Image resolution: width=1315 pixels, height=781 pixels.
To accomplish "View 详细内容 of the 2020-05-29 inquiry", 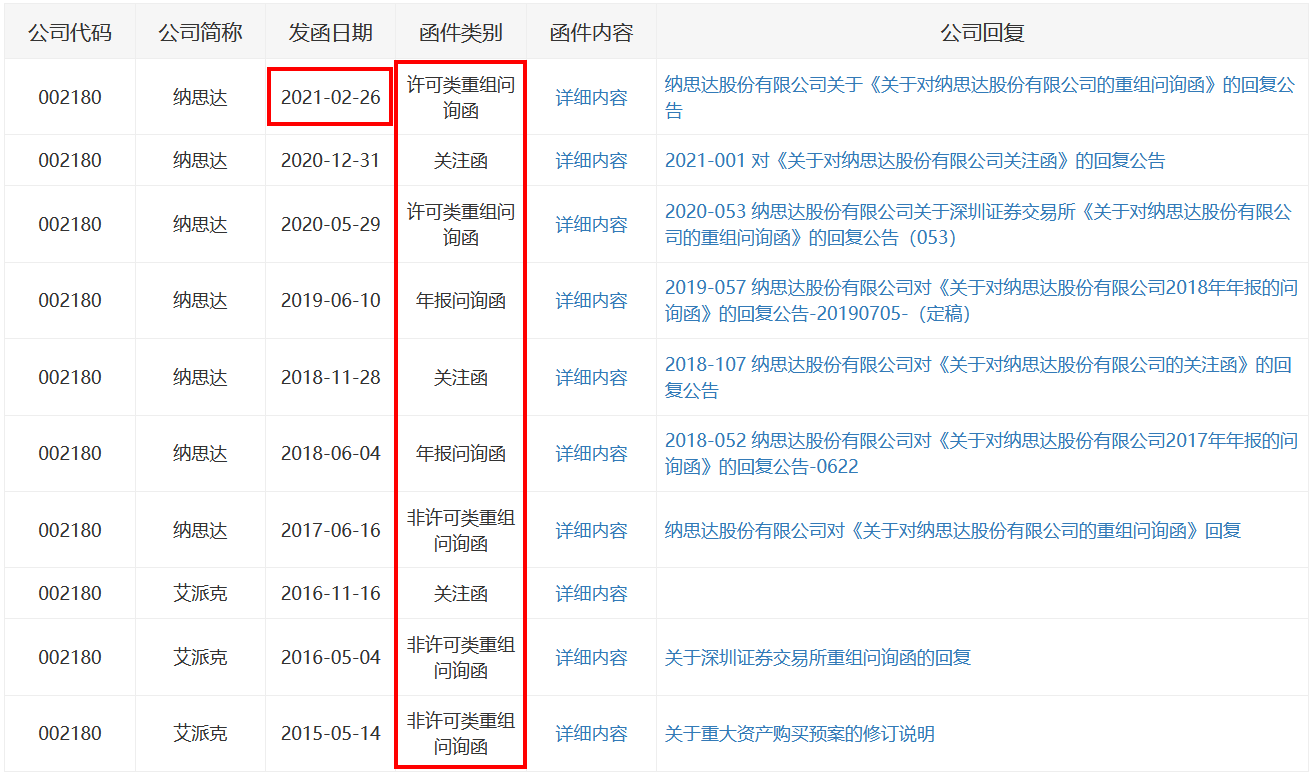I will click(591, 225).
